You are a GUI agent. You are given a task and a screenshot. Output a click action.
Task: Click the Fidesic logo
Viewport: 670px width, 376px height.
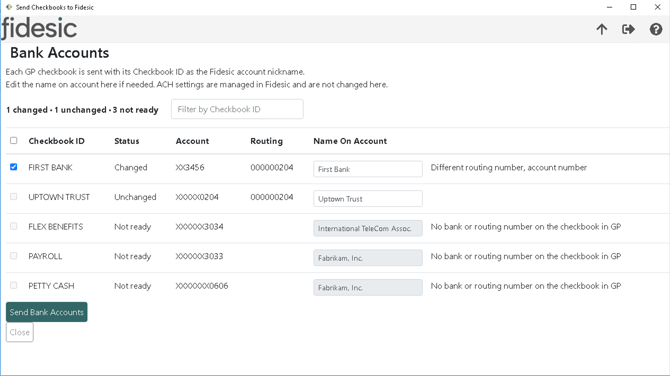[39, 29]
